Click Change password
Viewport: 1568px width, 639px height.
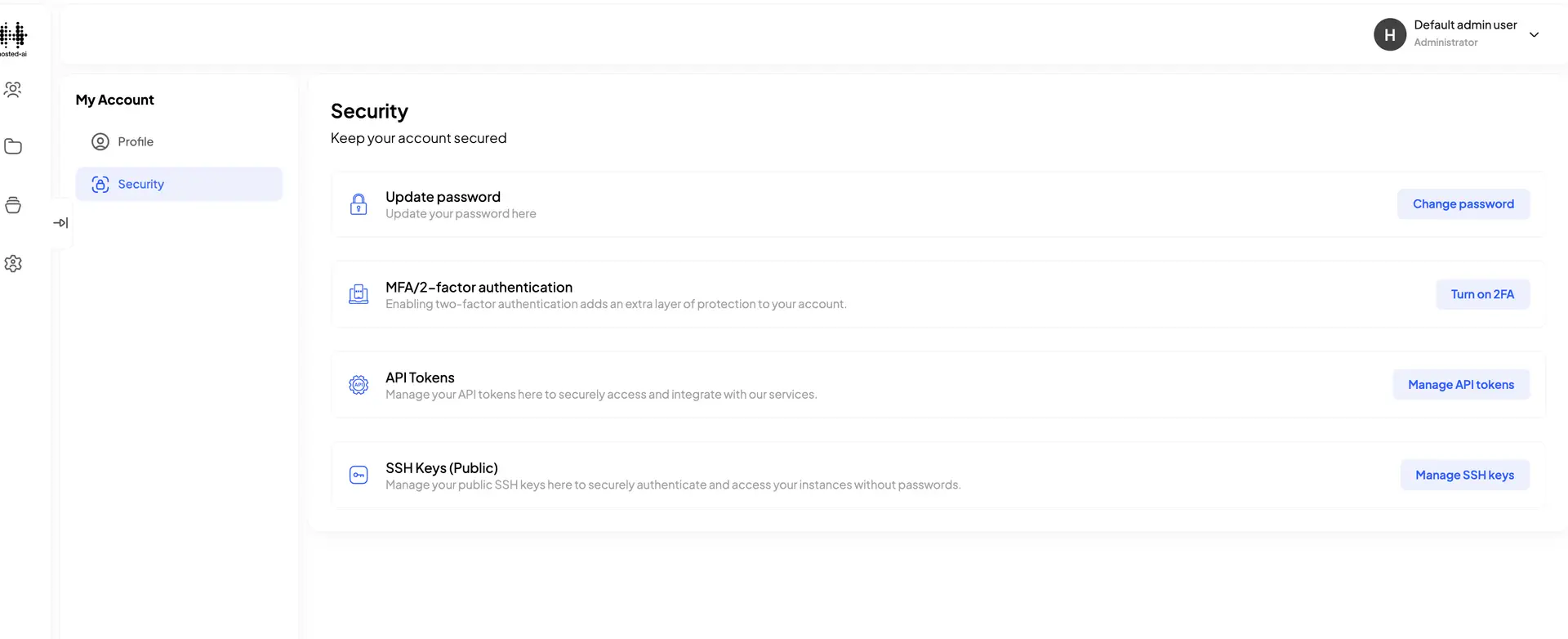[x=1463, y=203]
